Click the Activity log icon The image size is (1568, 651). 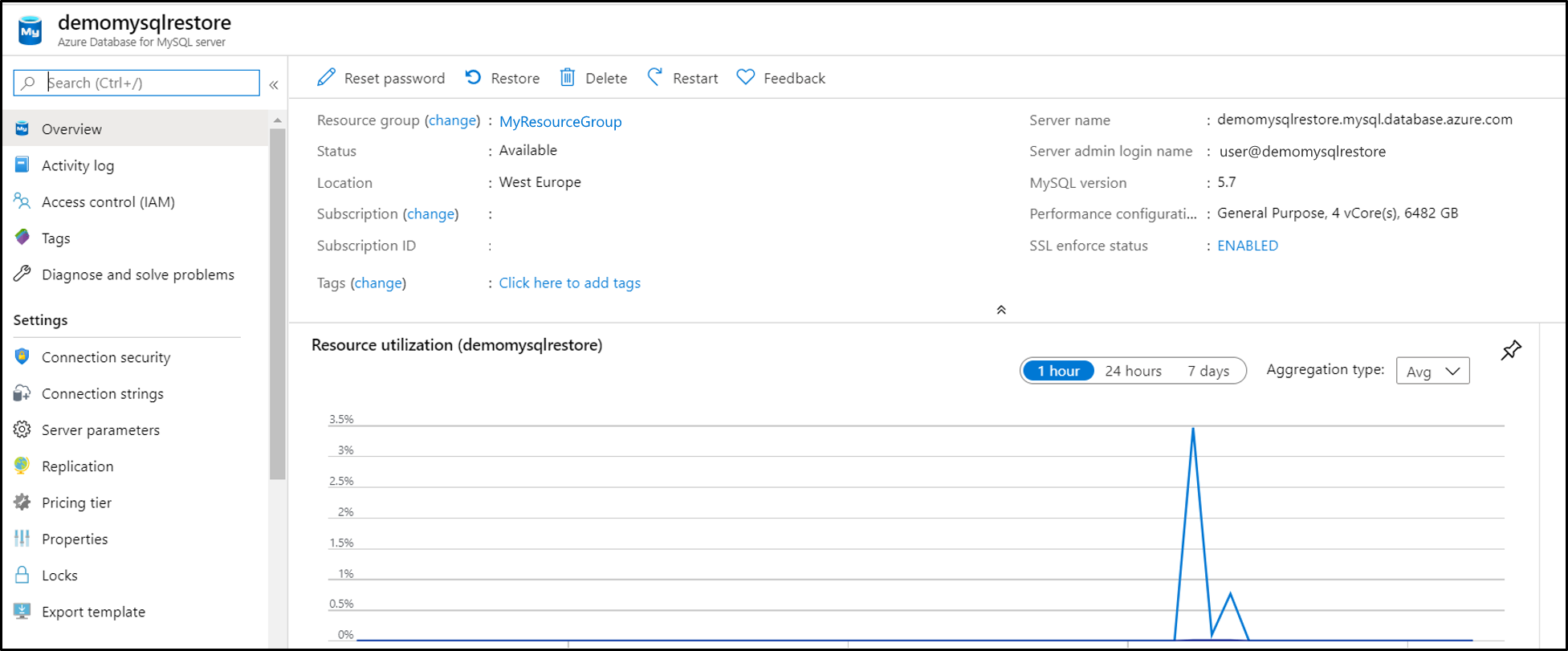[22, 165]
